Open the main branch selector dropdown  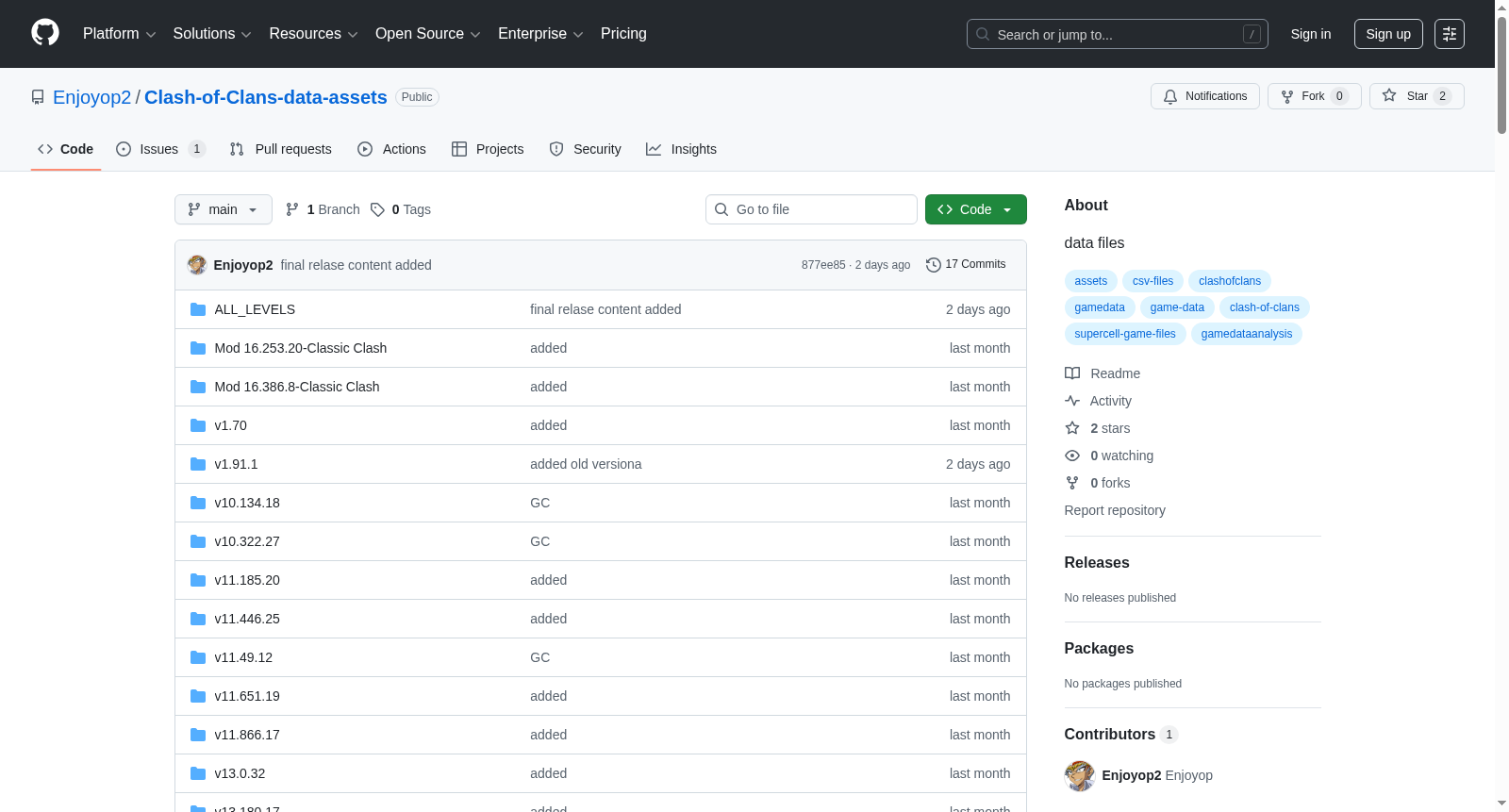coord(224,209)
